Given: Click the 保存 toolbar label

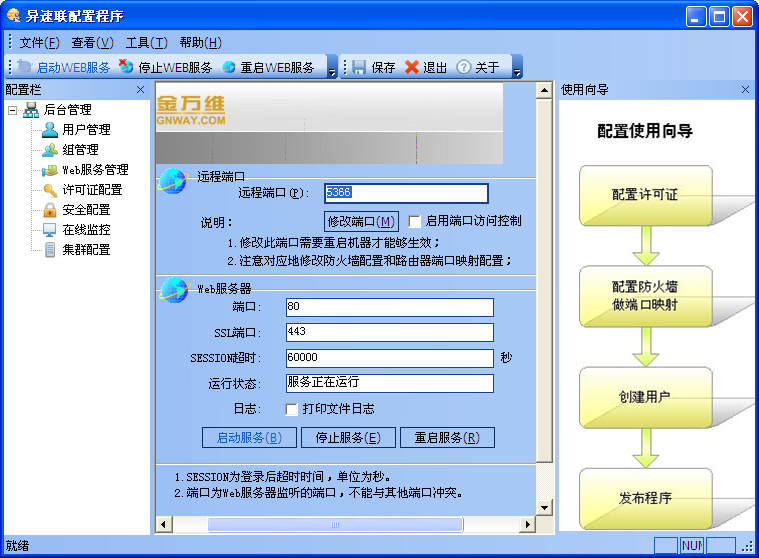Looking at the screenshot, I should [383, 67].
